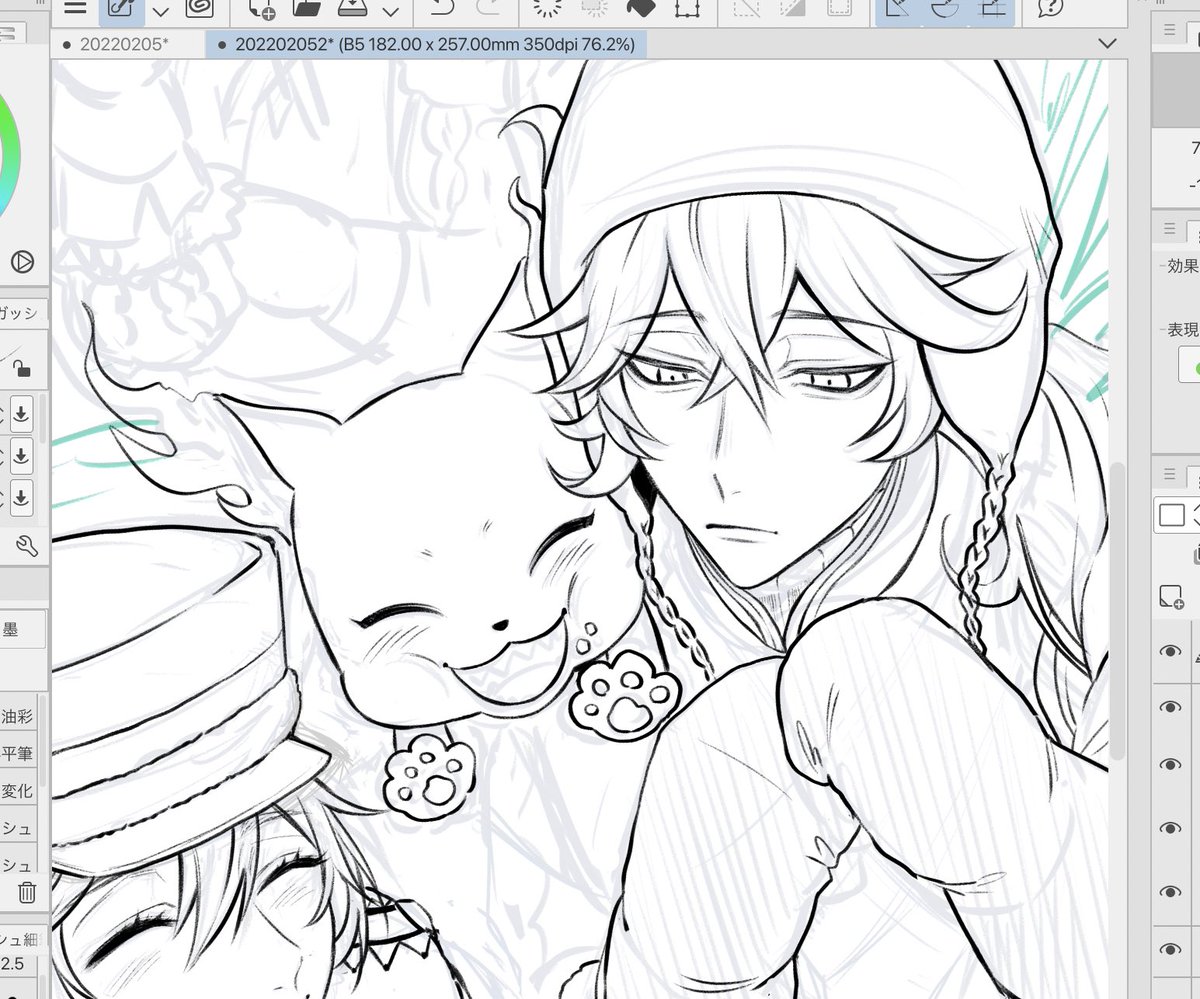Select the 変化 brush
This screenshot has height=999, width=1200.
point(20,790)
